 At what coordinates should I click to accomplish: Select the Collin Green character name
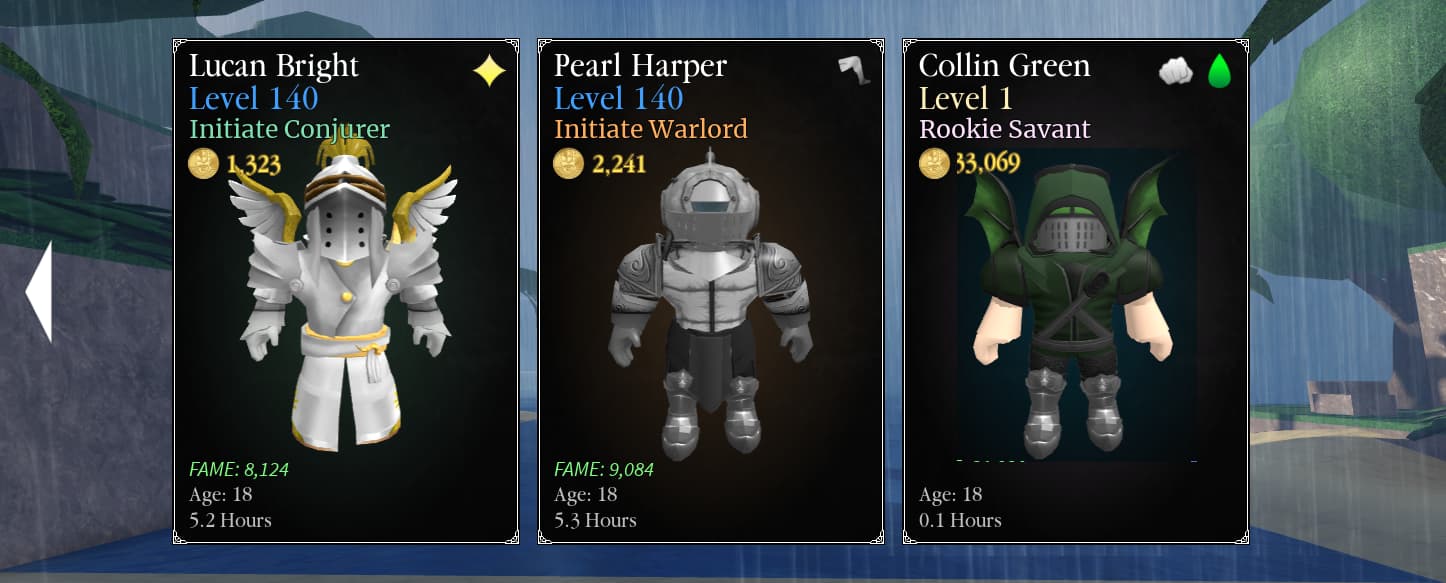tap(1004, 66)
